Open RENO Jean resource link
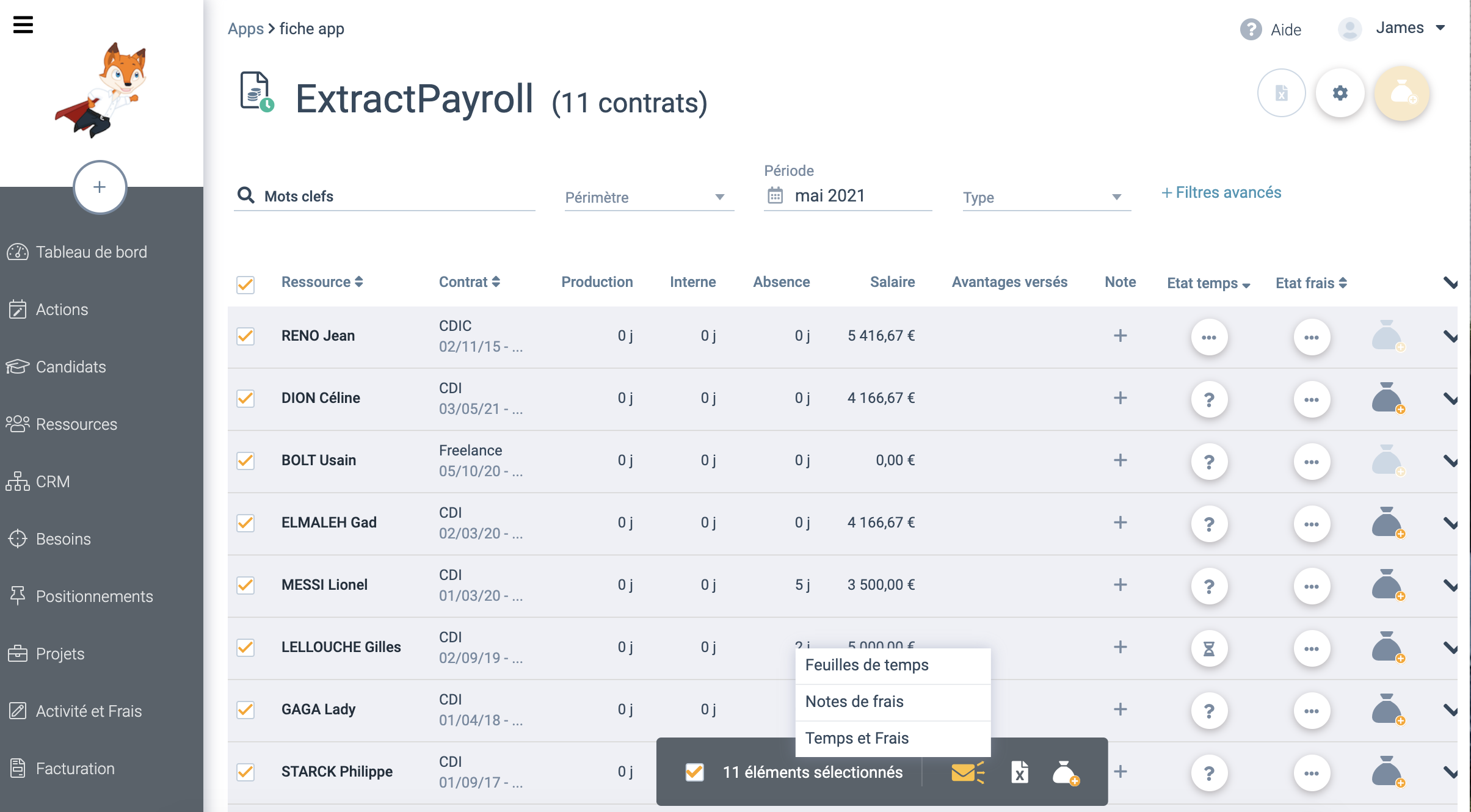Viewport: 1471px width, 812px height. click(318, 336)
